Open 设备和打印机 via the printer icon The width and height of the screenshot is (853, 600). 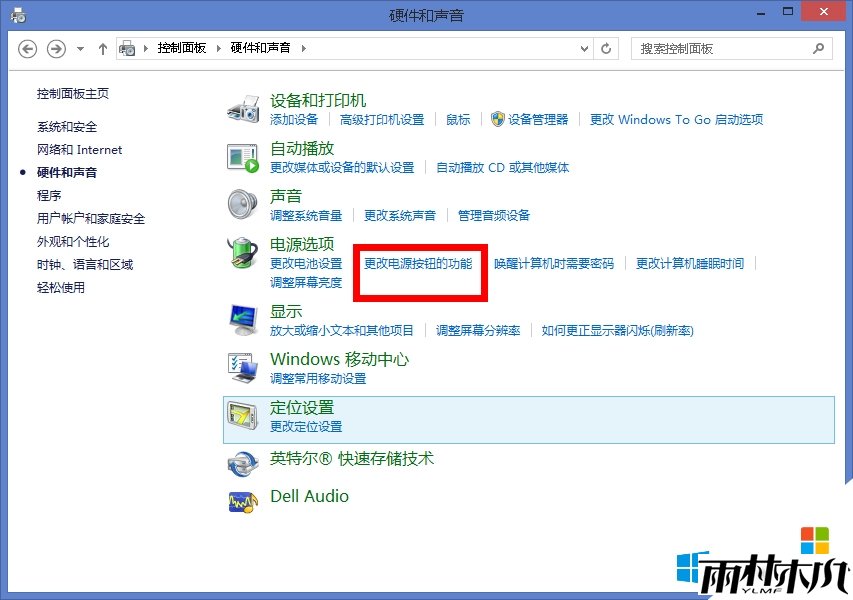click(x=242, y=109)
